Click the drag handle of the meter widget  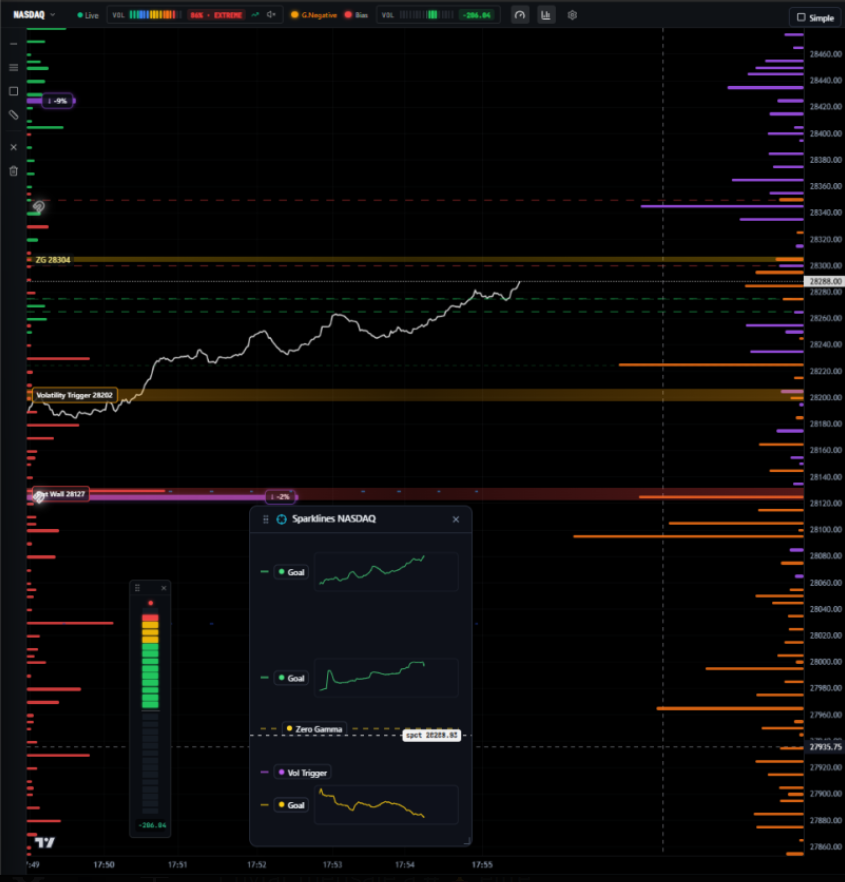click(137, 588)
